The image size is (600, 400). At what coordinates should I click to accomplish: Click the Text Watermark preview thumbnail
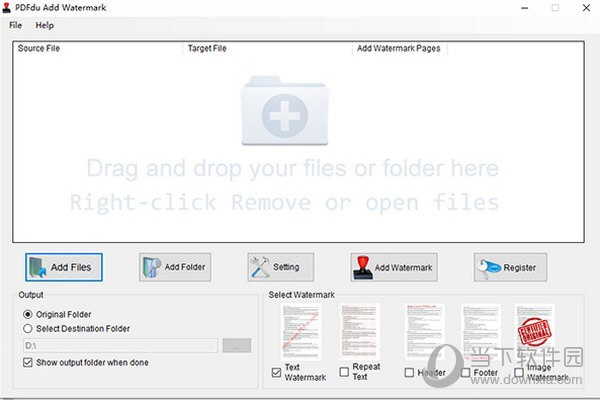click(x=301, y=332)
